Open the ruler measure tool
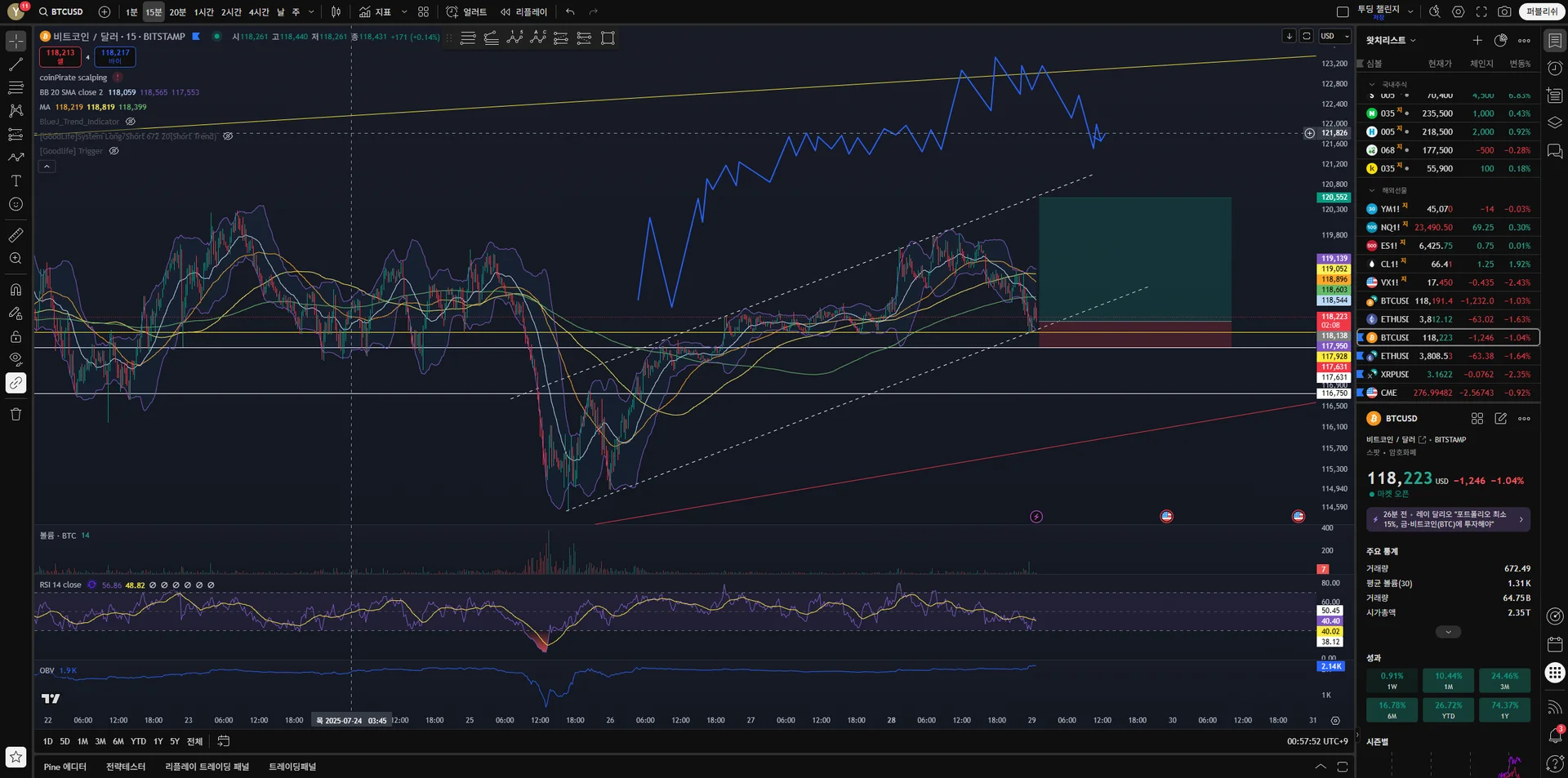Image resolution: width=1568 pixels, height=778 pixels. (16, 235)
